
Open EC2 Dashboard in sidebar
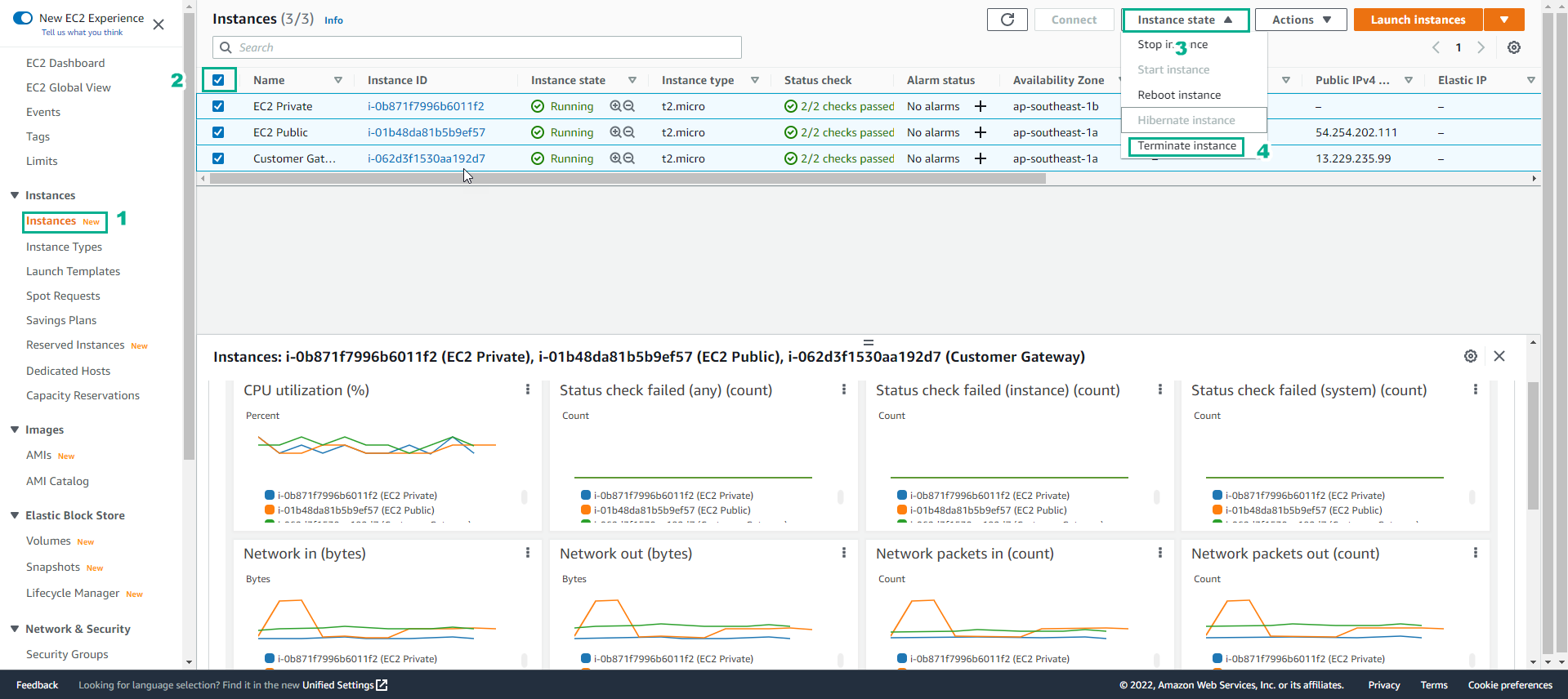point(65,63)
